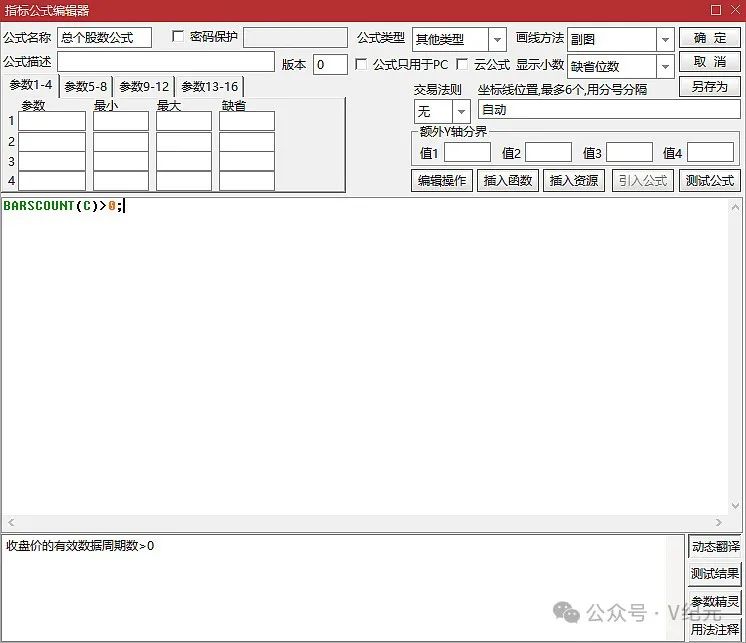Click the 公式描述 input field

tap(166, 62)
